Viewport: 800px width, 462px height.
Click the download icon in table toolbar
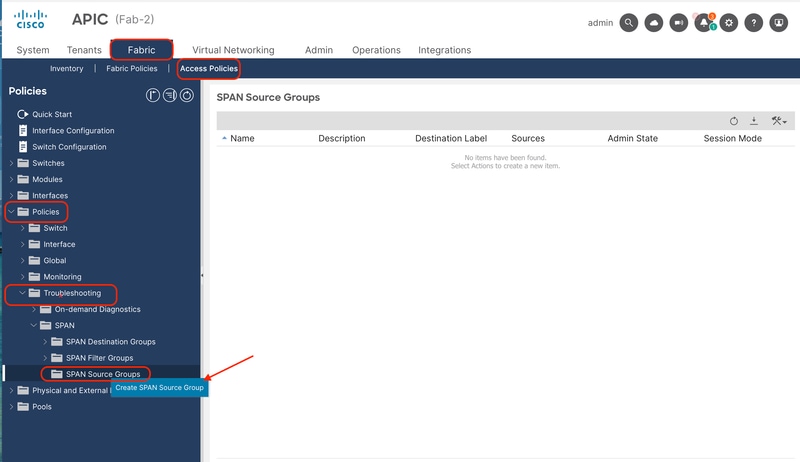(754, 121)
